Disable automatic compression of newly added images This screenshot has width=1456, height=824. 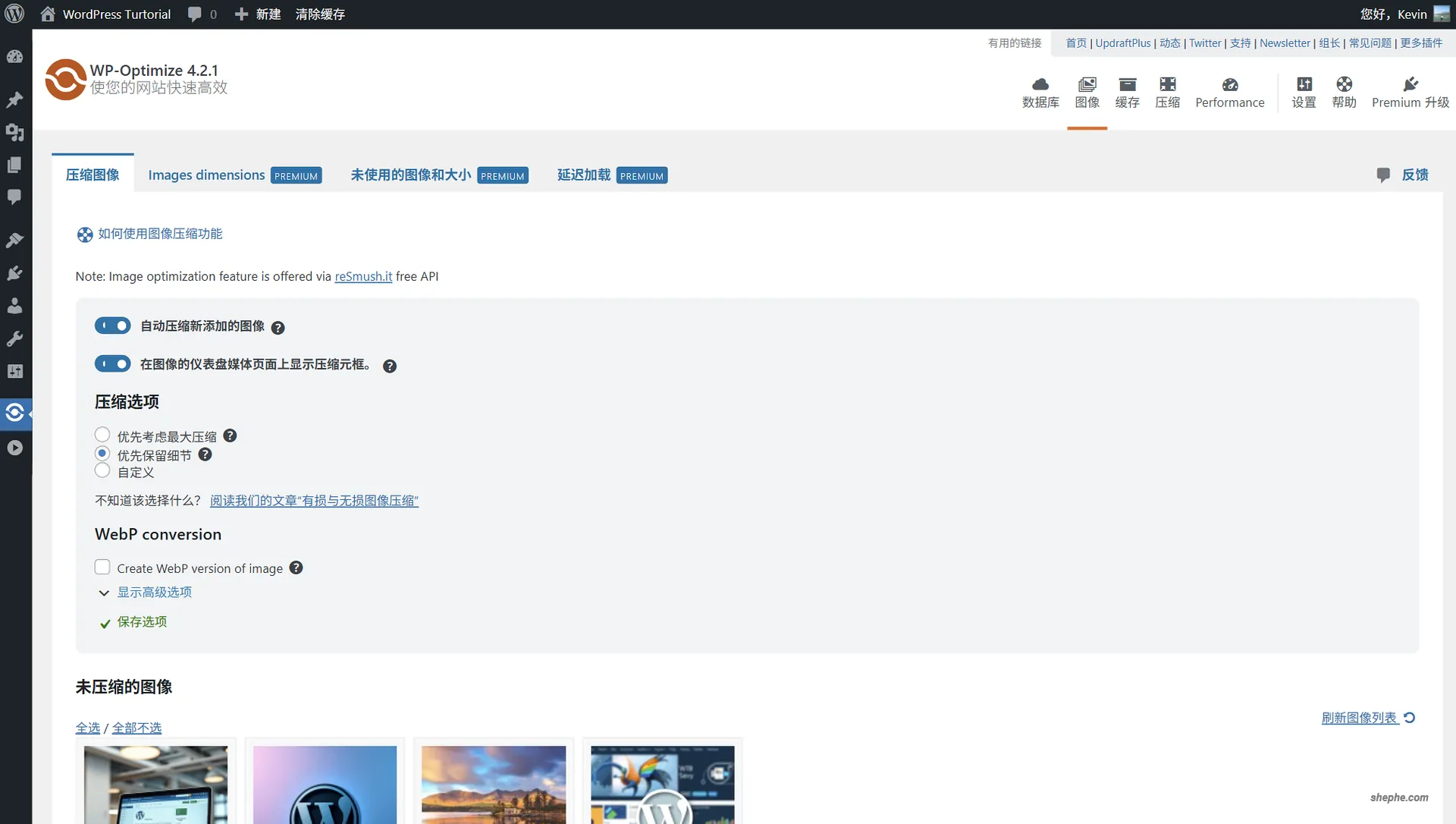[112, 326]
